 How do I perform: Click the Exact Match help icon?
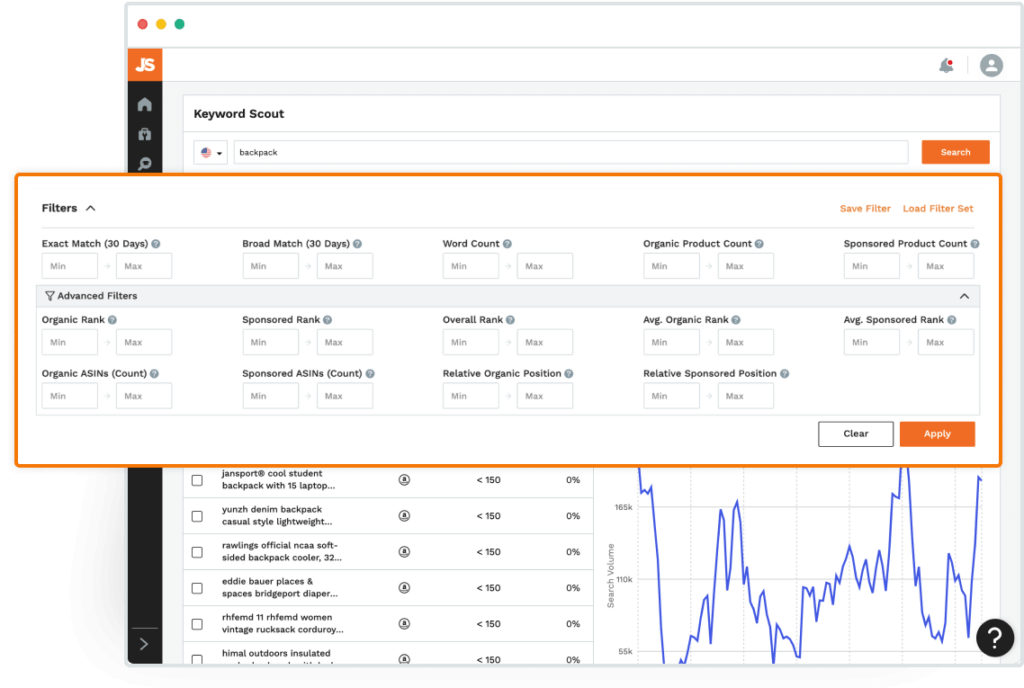(156, 244)
